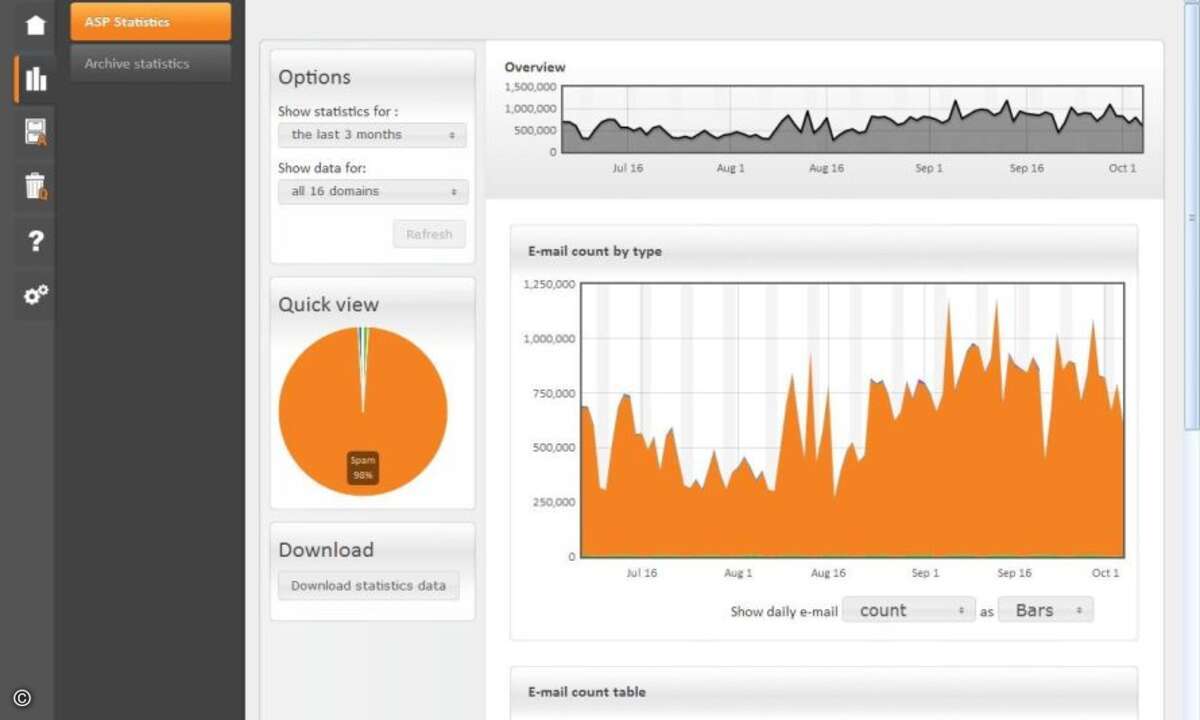Click the copyright symbol icon
The image size is (1200, 720).
pyautogui.click(x=22, y=698)
